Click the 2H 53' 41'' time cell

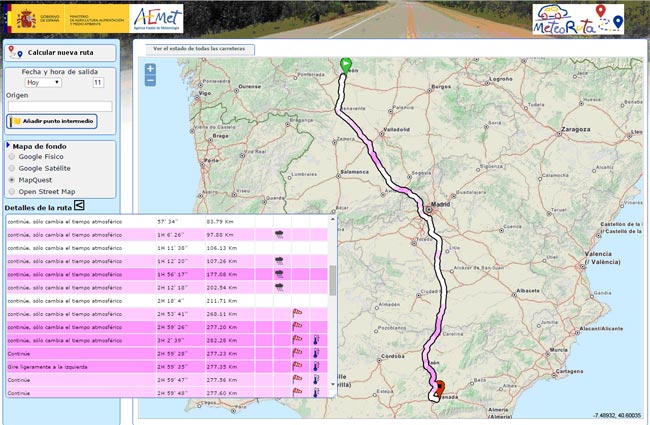(x=180, y=314)
